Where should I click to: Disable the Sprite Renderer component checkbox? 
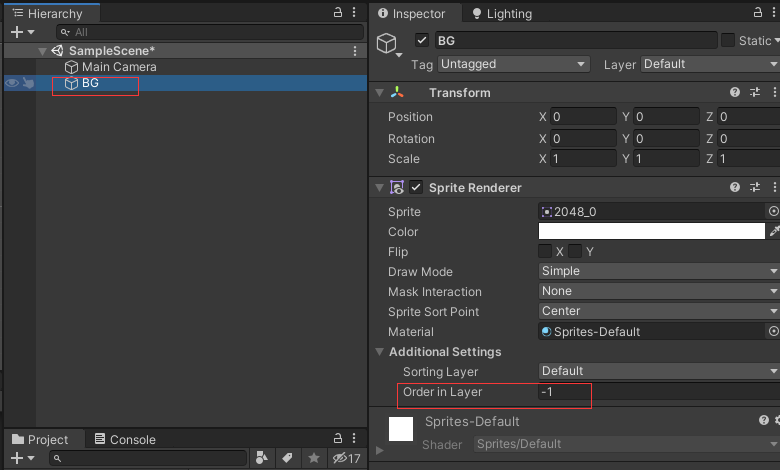pos(416,188)
